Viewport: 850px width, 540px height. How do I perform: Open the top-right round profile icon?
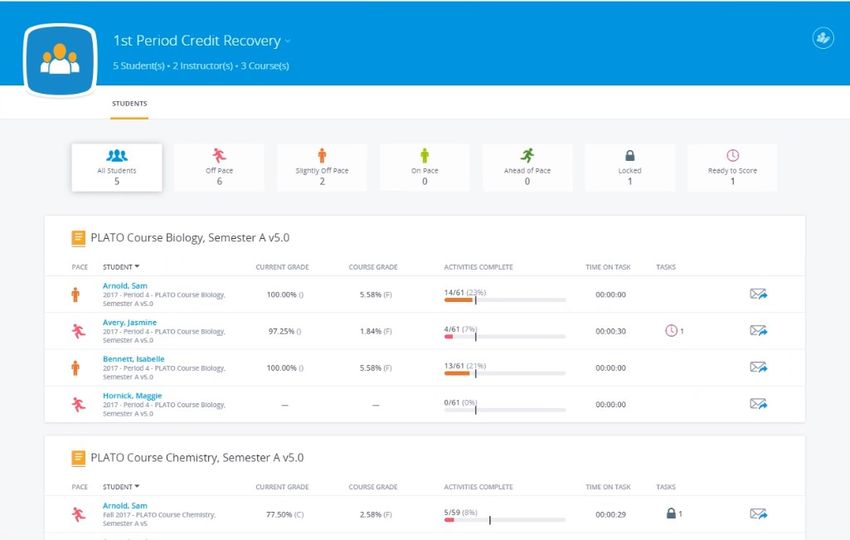(x=823, y=38)
